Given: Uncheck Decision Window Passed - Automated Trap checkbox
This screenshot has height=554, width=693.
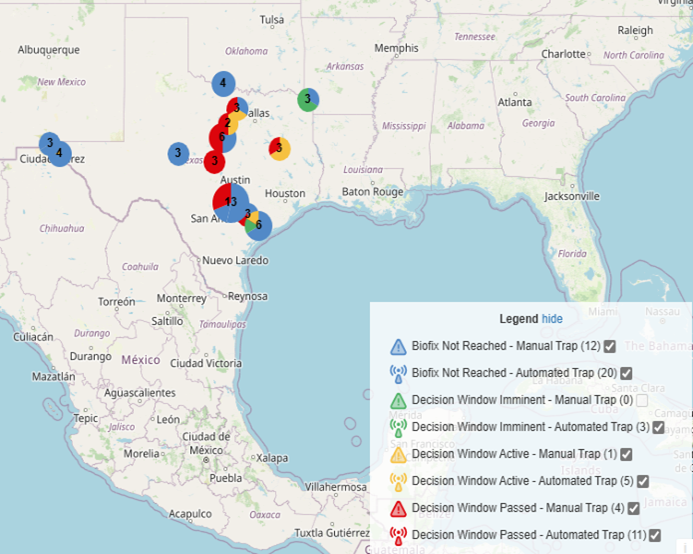Looking at the screenshot, I should point(657,535).
